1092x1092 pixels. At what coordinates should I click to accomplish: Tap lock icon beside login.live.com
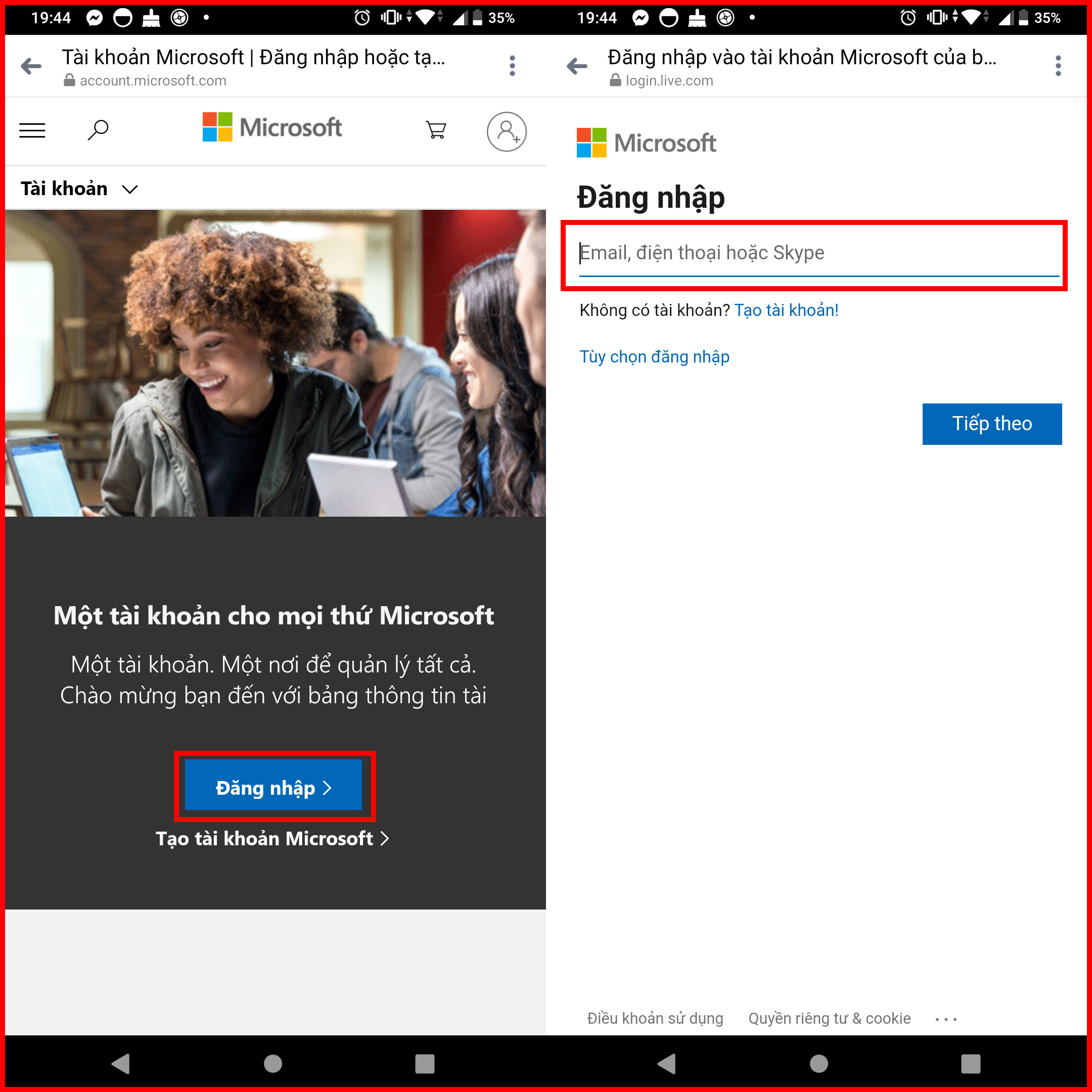pyautogui.click(x=616, y=80)
